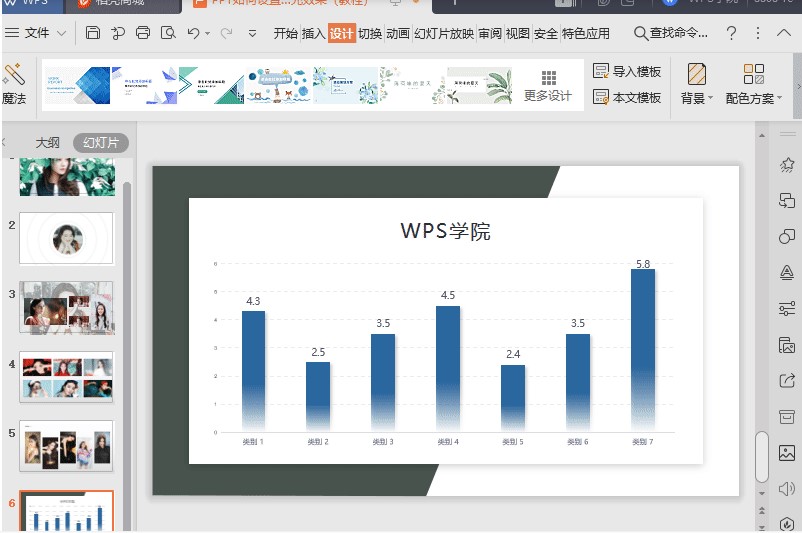Open the 动画 tab
This screenshot has width=802, height=533.
(x=398, y=34)
